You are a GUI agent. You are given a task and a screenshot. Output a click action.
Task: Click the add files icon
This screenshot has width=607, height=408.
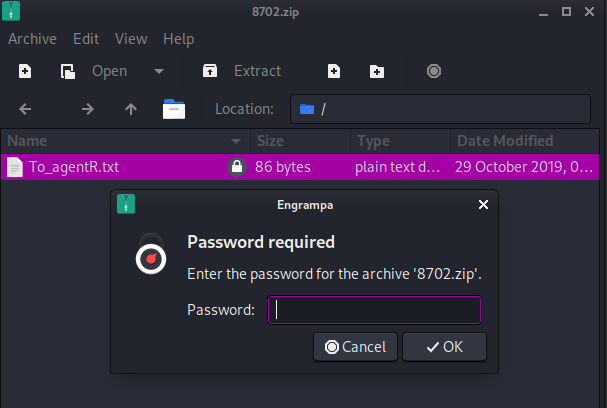[334, 72]
